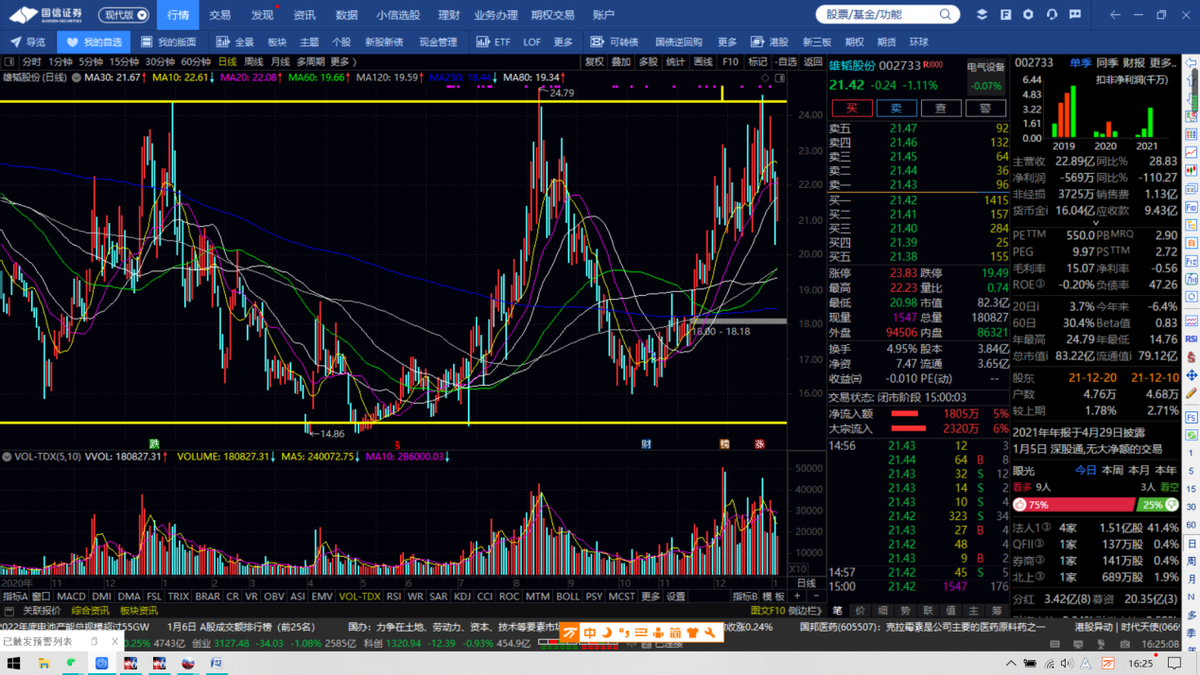This screenshot has height=675, width=1200.
Task: Click the moon icon in input method bar
Action: pos(607,633)
